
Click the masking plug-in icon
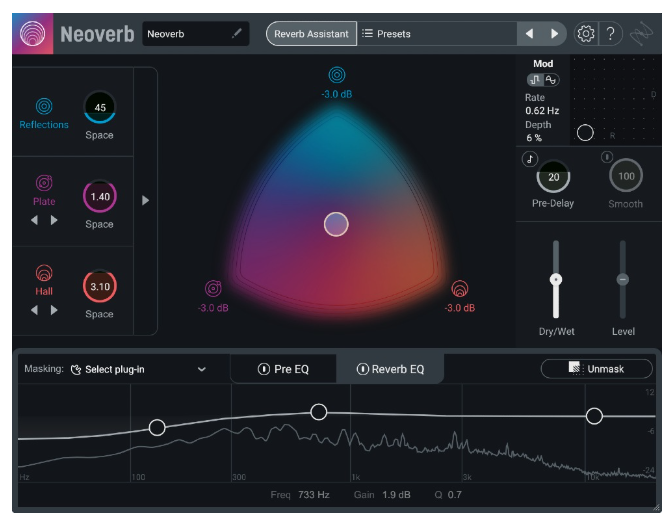[76, 370]
